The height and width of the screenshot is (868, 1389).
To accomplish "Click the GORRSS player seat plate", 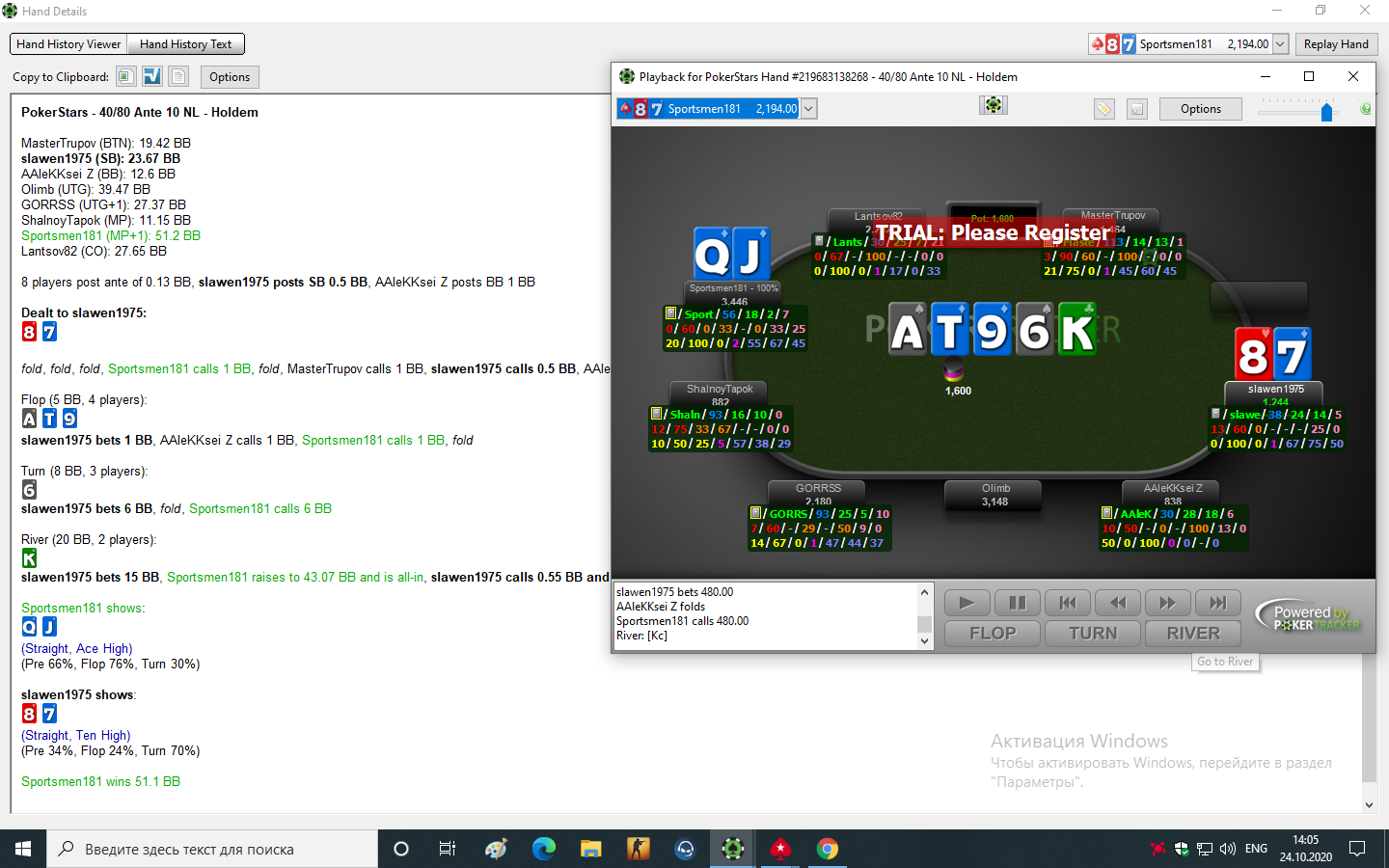I will click(818, 494).
